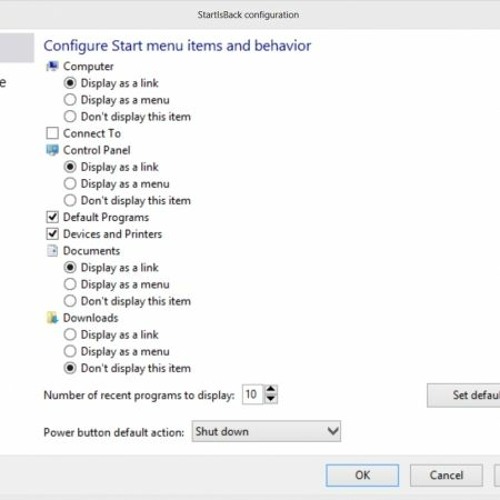
Task: Click the Documents item icon
Action: [52, 251]
